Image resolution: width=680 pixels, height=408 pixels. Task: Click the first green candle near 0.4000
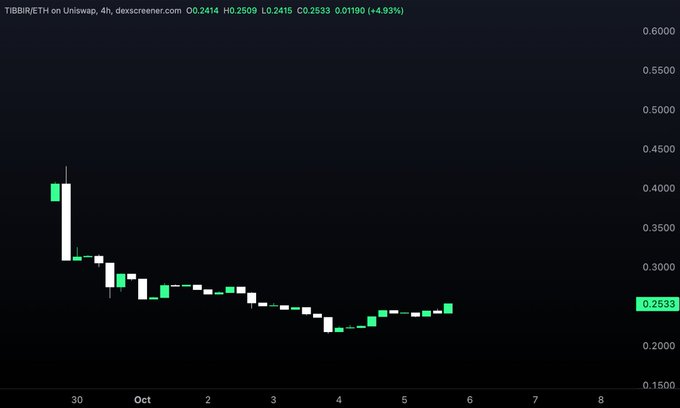[x=55, y=192]
